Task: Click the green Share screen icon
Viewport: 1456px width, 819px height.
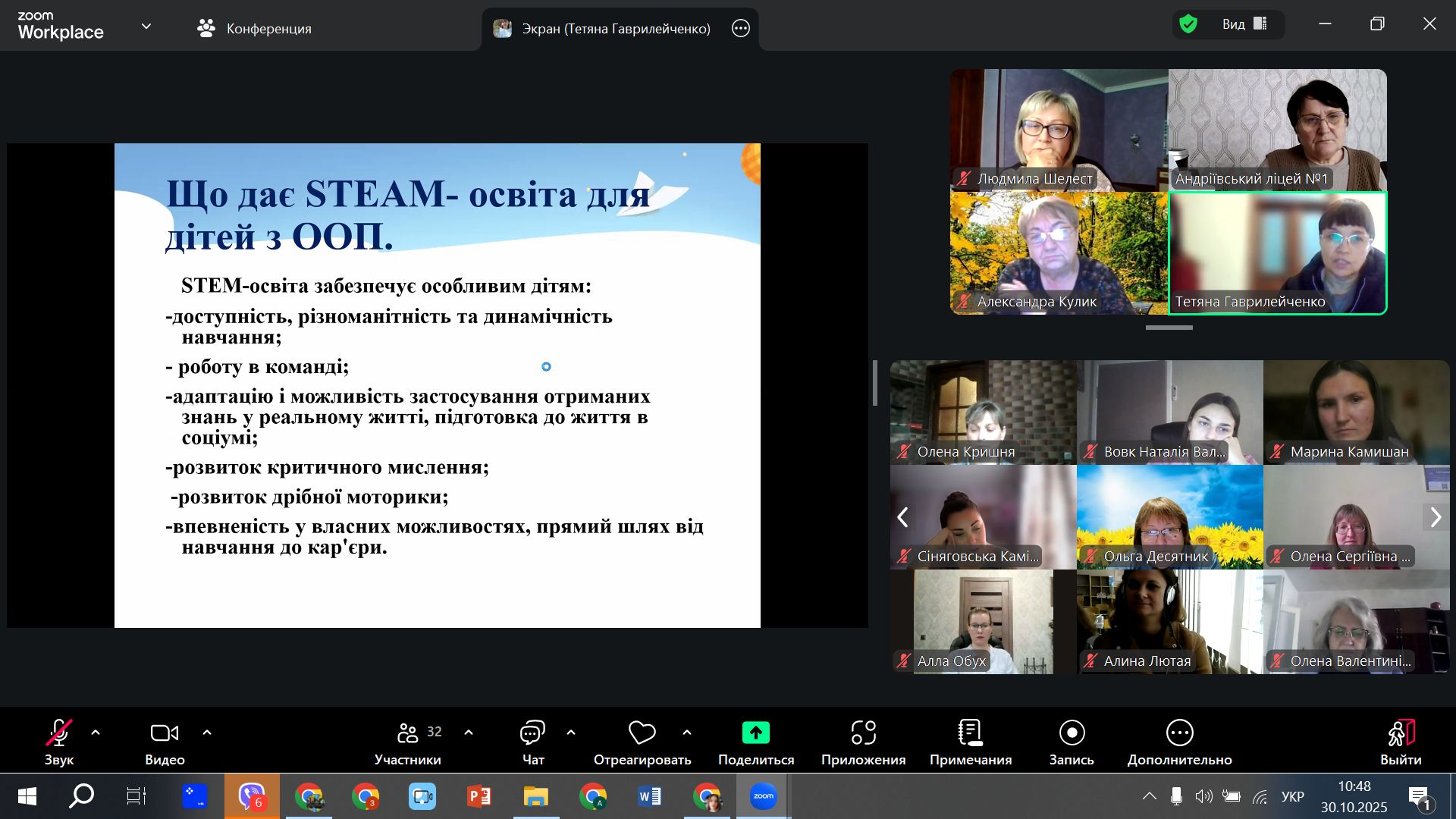Action: point(755,733)
